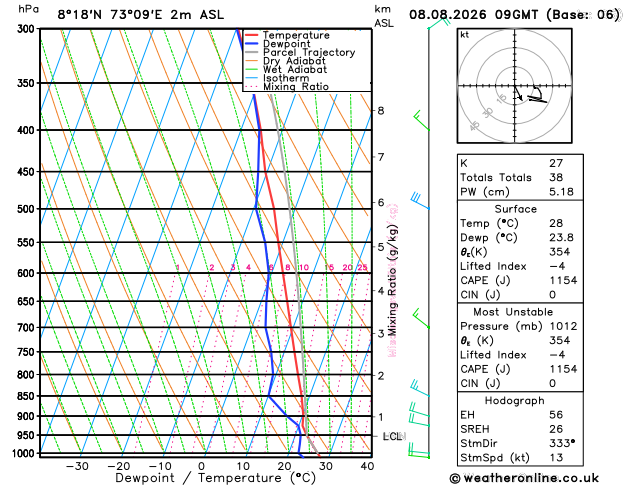Viewport: 629px width, 486px height.
Task: Click the Wet Adiabat legend entry
Action: (286, 70)
